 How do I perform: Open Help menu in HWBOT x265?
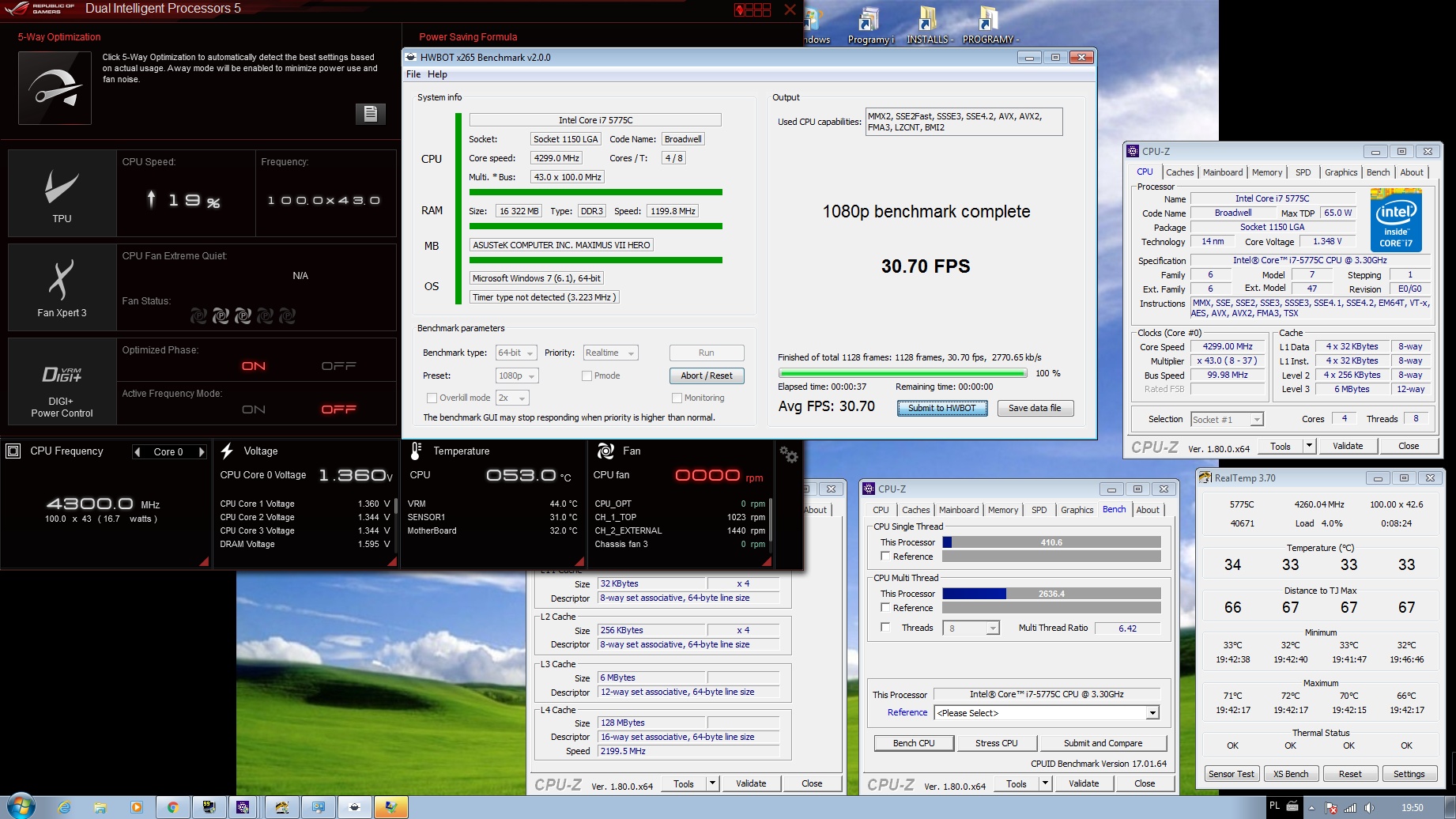(x=437, y=74)
